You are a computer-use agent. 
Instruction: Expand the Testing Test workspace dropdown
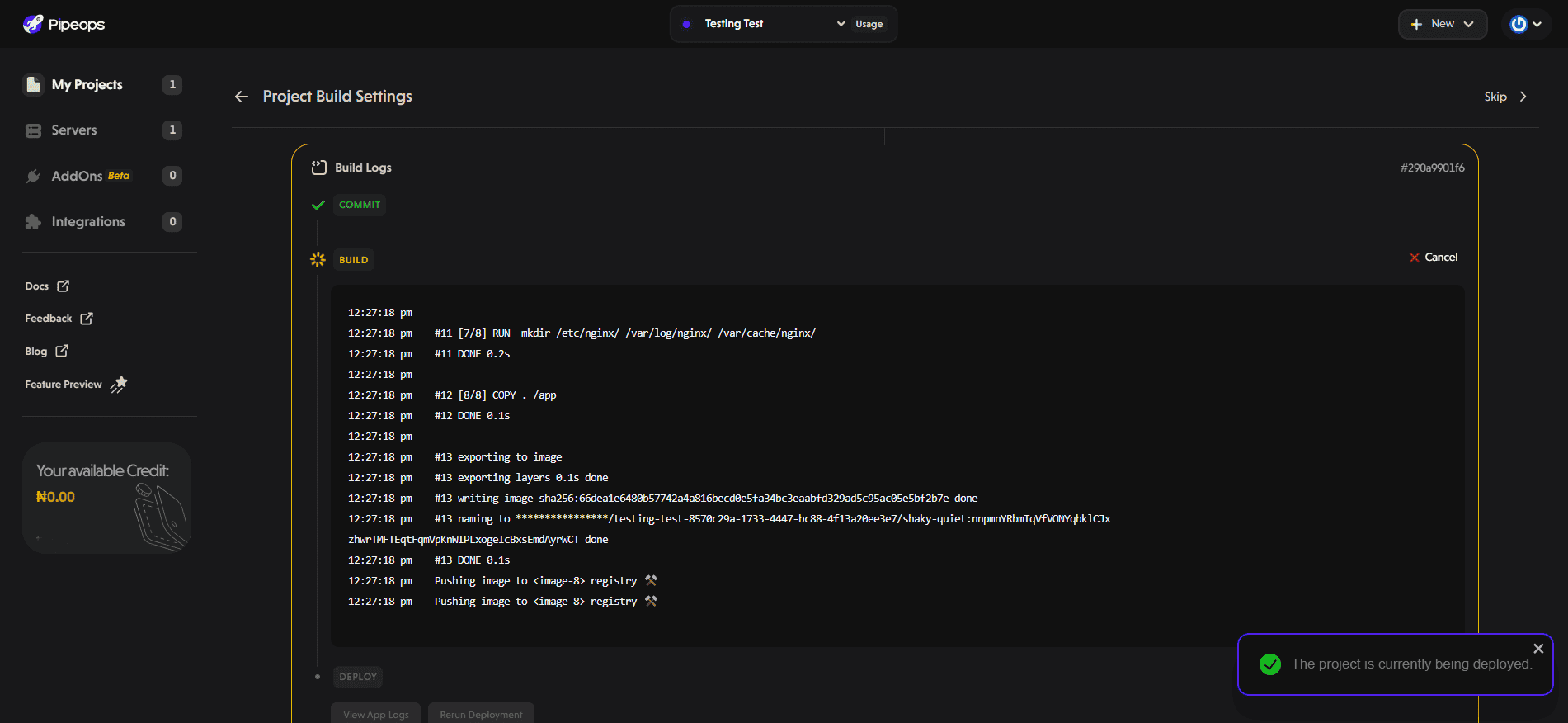pyautogui.click(x=762, y=24)
